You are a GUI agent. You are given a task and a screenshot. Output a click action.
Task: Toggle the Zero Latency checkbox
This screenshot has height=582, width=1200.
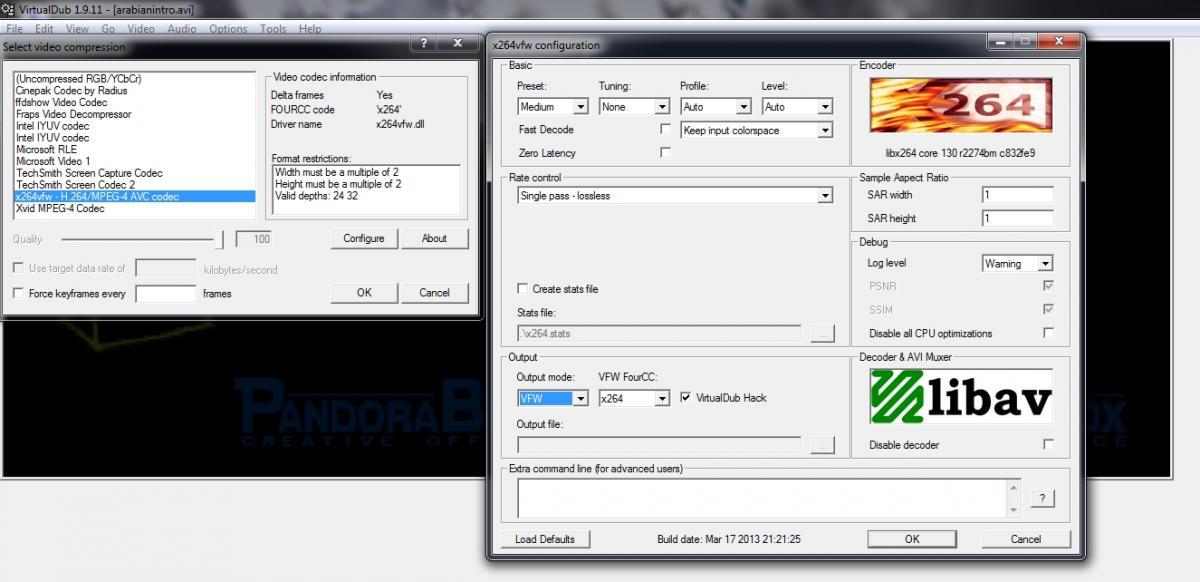point(666,153)
